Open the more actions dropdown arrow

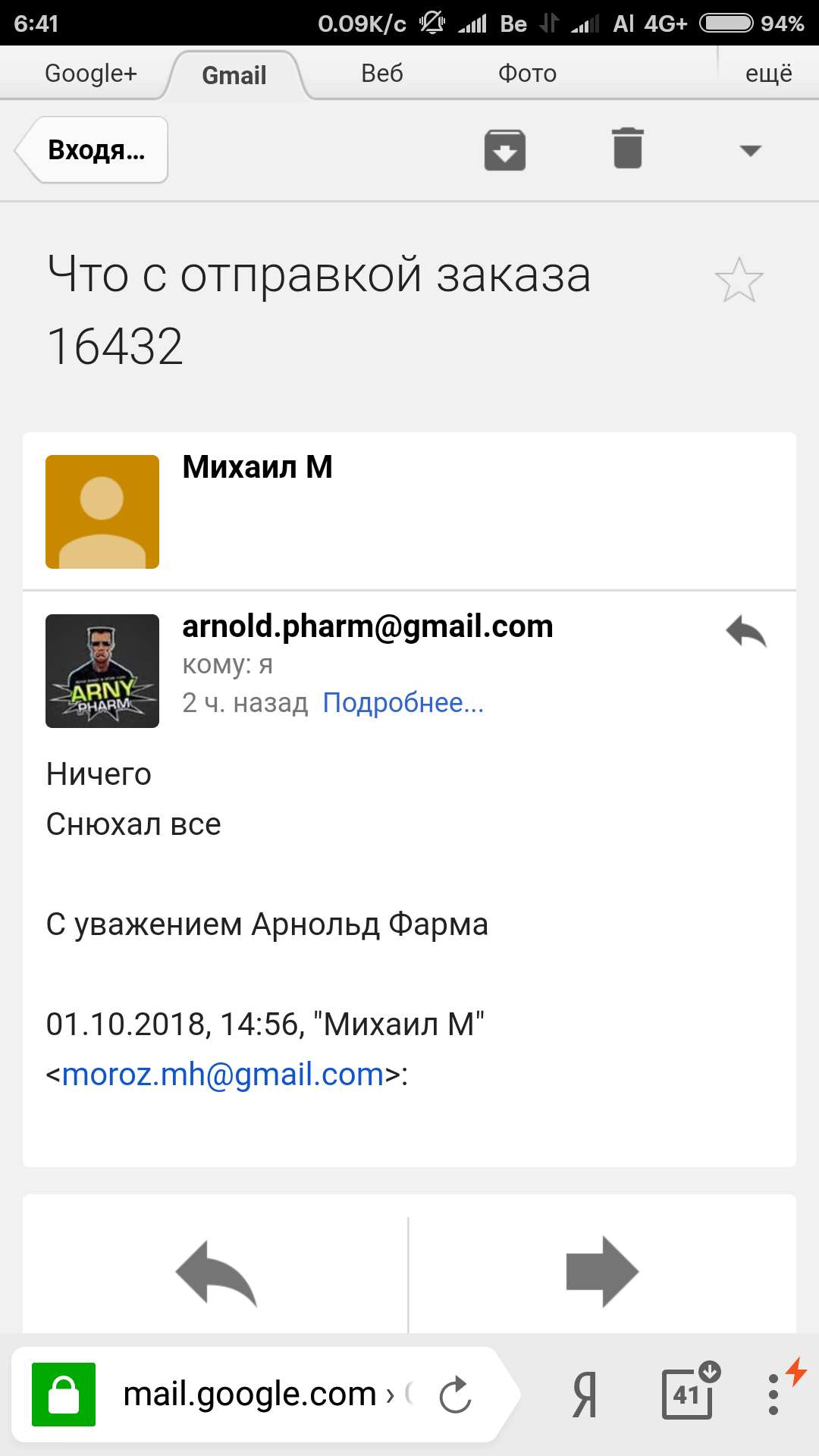pyautogui.click(x=751, y=150)
